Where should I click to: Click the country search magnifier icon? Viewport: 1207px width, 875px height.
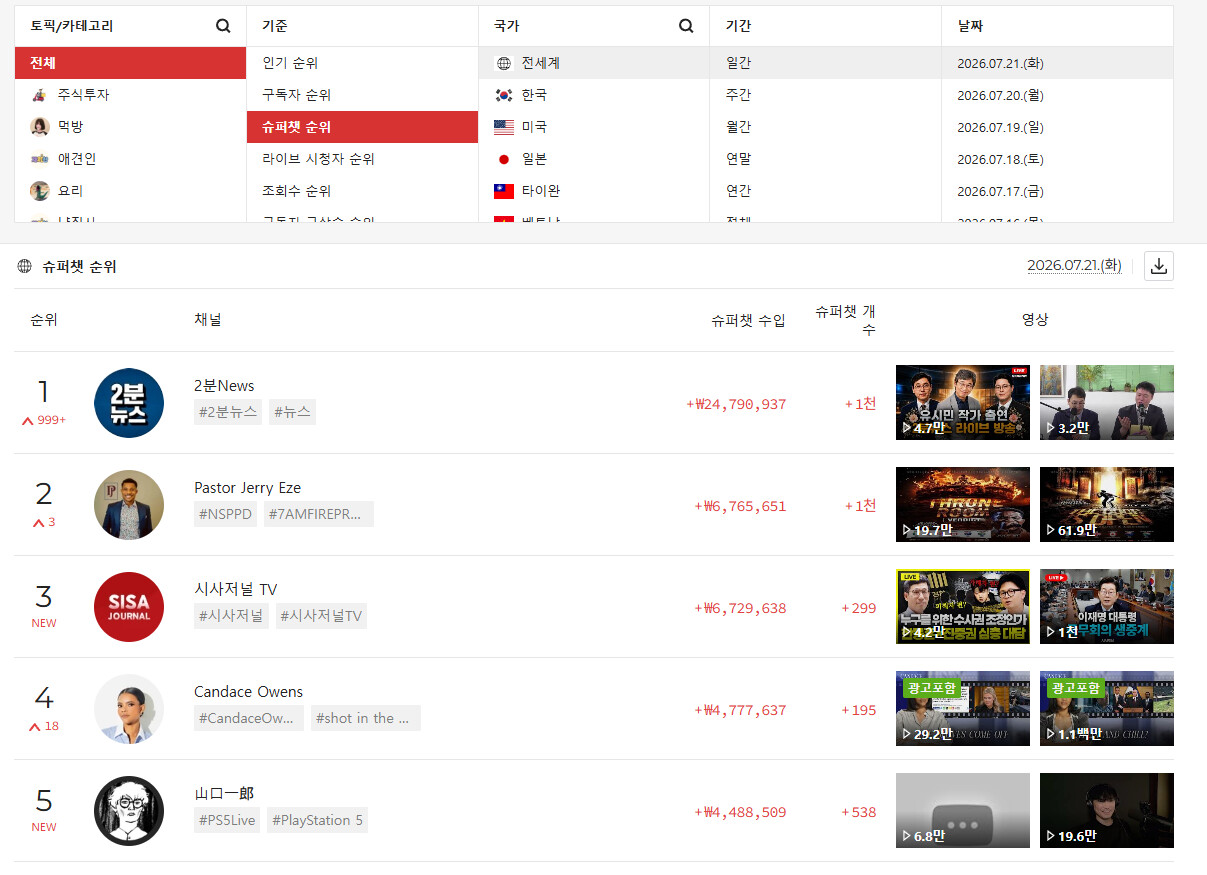point(686,26)
